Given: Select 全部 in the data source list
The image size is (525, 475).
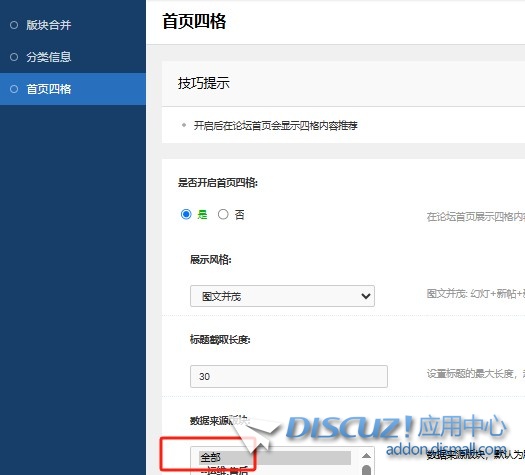Looking at the screenshot, I should click(x=275, y=458).
